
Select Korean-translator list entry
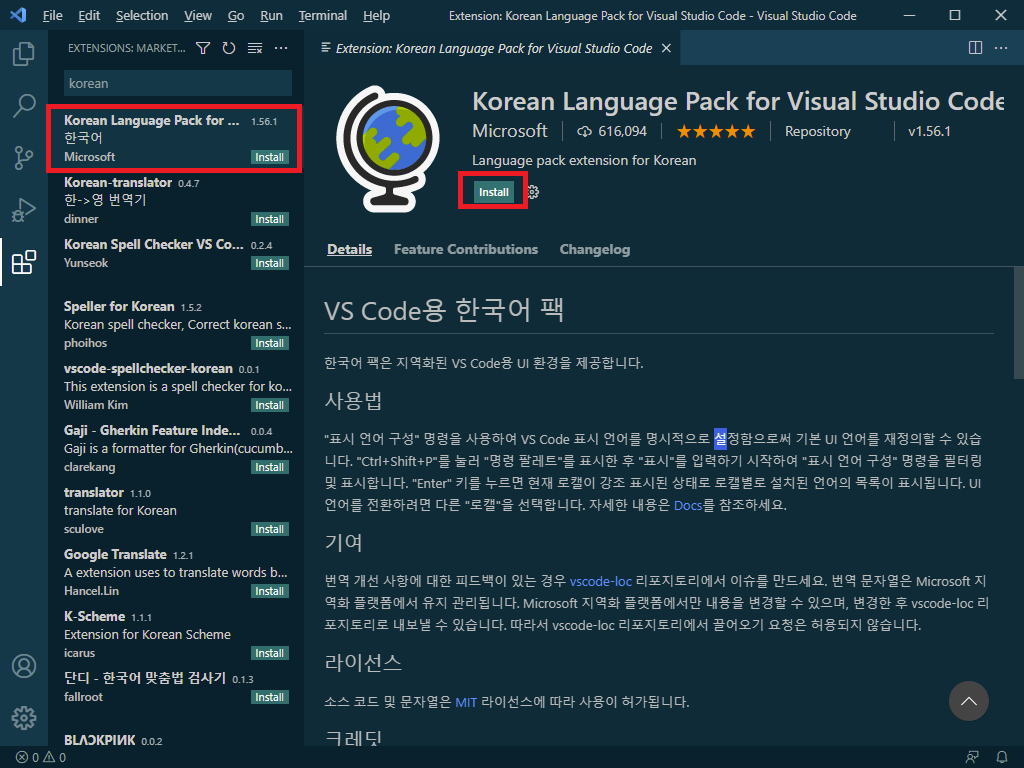(x=176, y=200)
